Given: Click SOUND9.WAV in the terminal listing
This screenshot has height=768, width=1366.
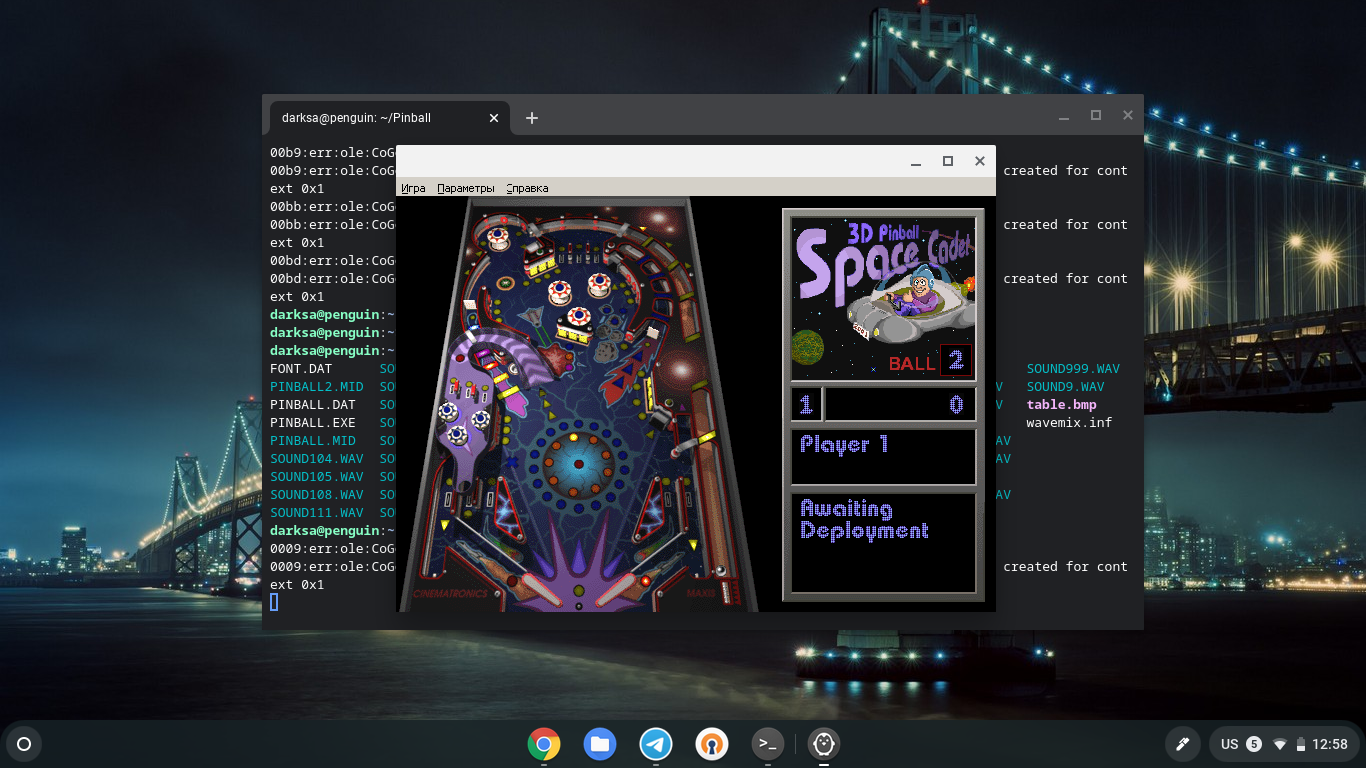Looking at the screenshot, I should (1066, 386).
